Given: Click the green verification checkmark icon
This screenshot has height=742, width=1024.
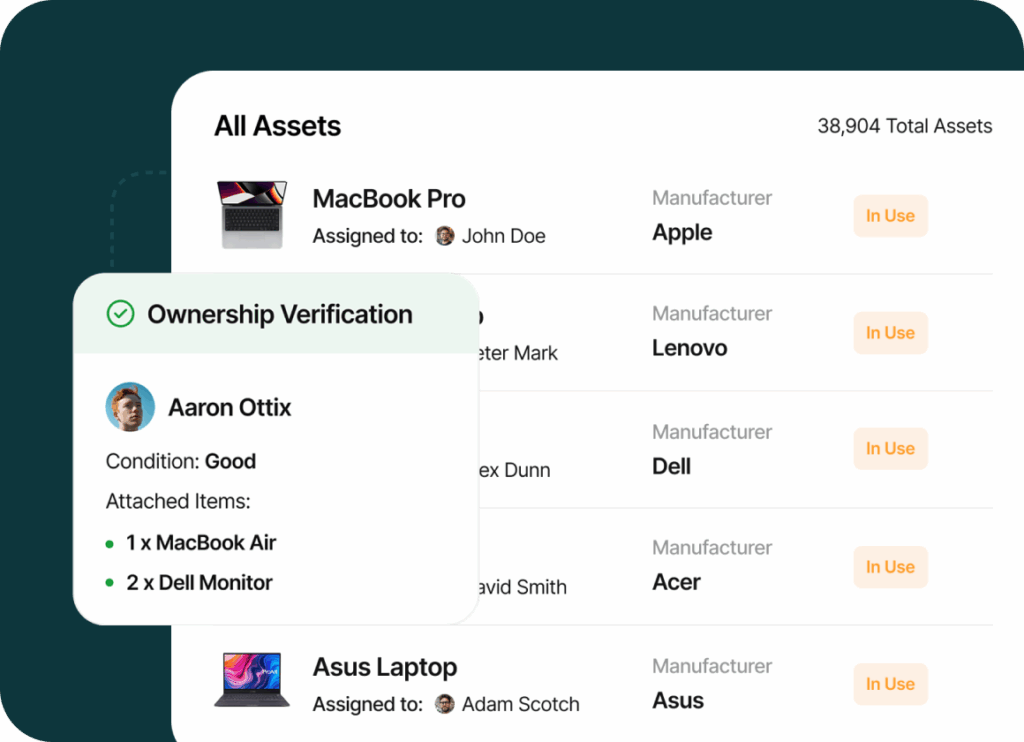Looking at the screenshot, I should pyautogui.click(x=120, y=314).
